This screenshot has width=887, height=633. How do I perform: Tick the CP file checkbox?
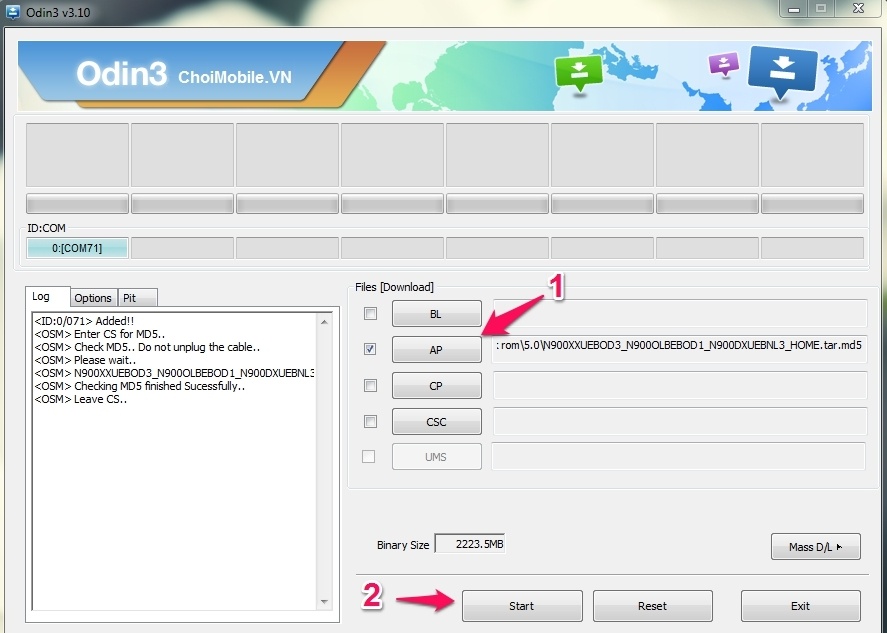pos(370,385)
